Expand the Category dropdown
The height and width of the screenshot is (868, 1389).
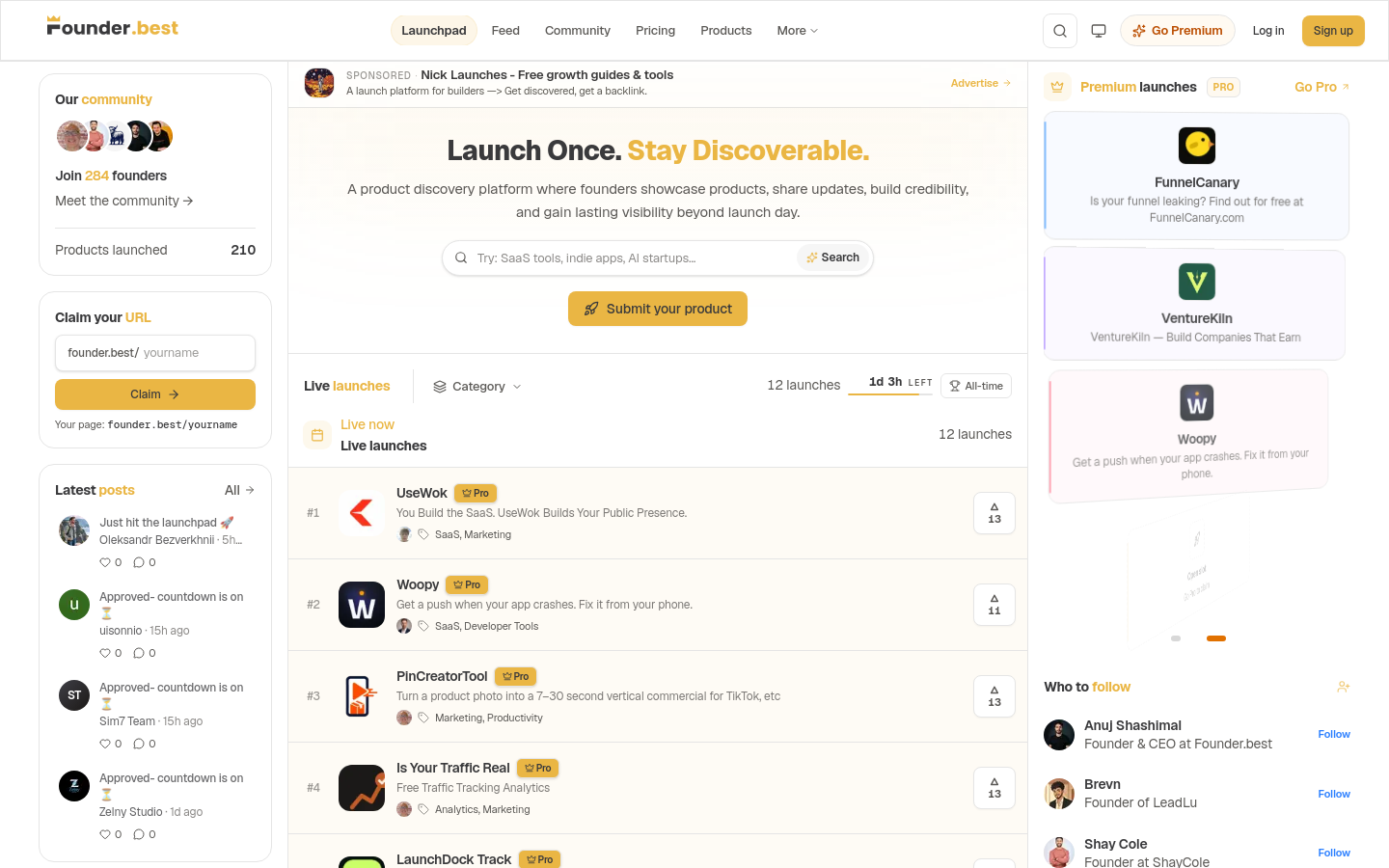[477, 387]
